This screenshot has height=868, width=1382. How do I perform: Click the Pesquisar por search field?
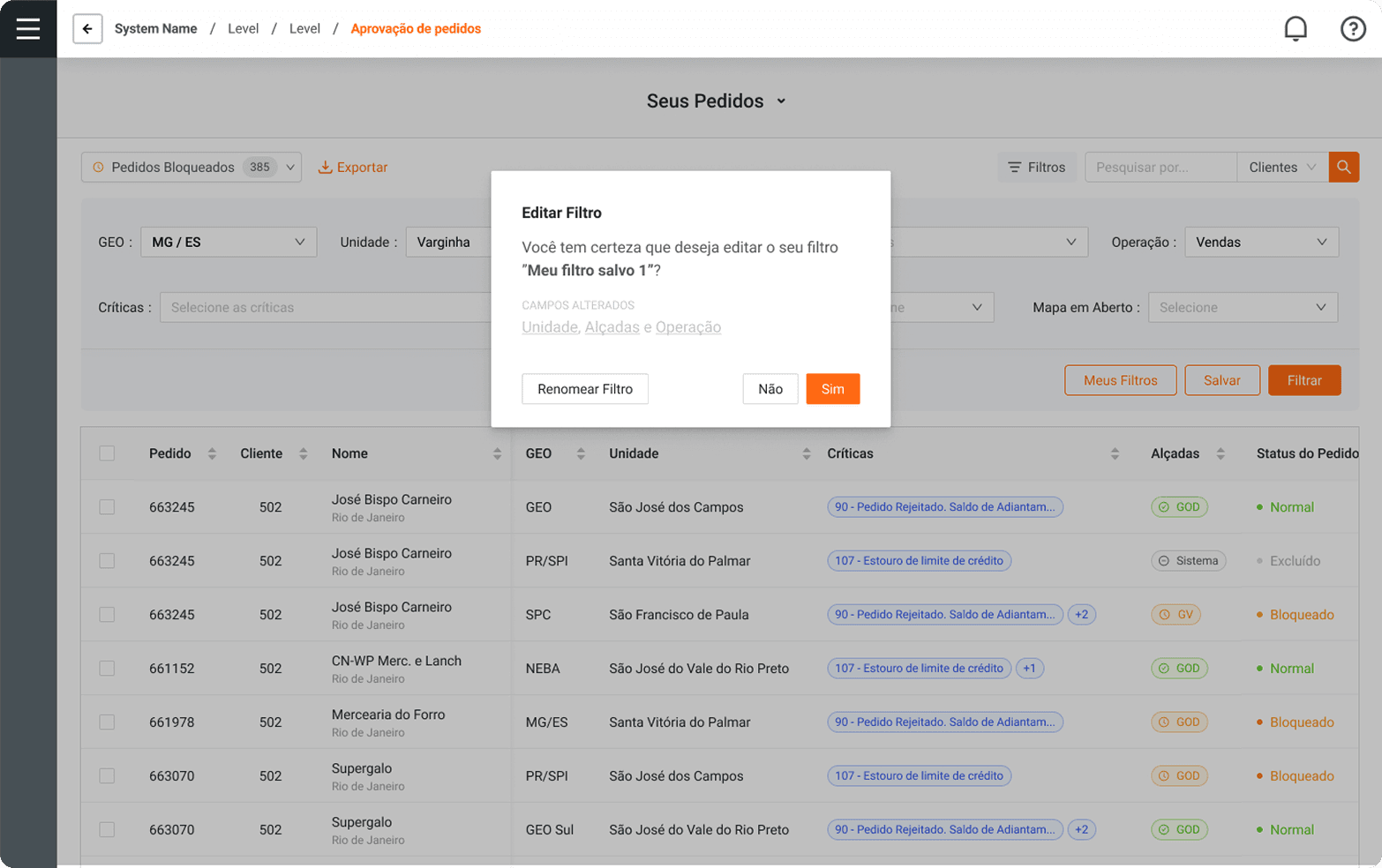click(1160, 167)
